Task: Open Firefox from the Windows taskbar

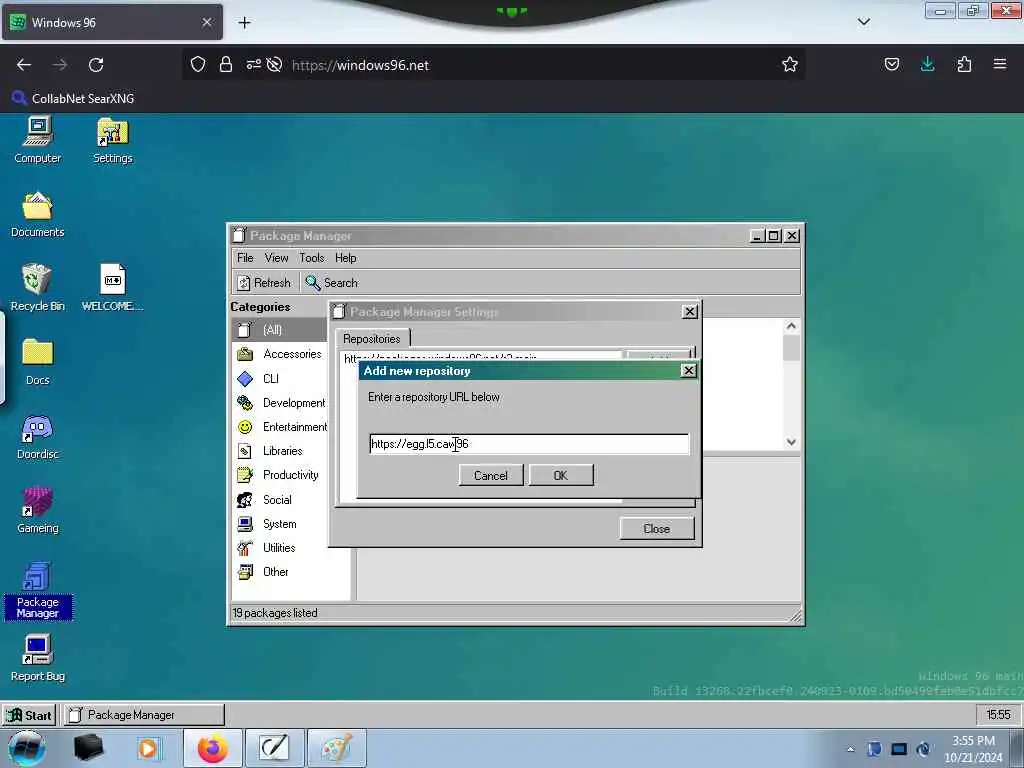Action: pyautogui.click(x=213, y=748)
